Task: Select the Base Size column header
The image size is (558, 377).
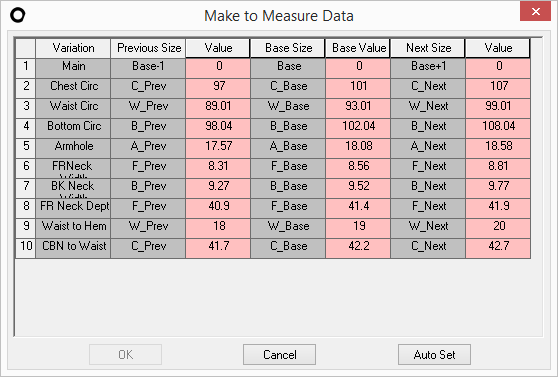Action: coord(288,48)
